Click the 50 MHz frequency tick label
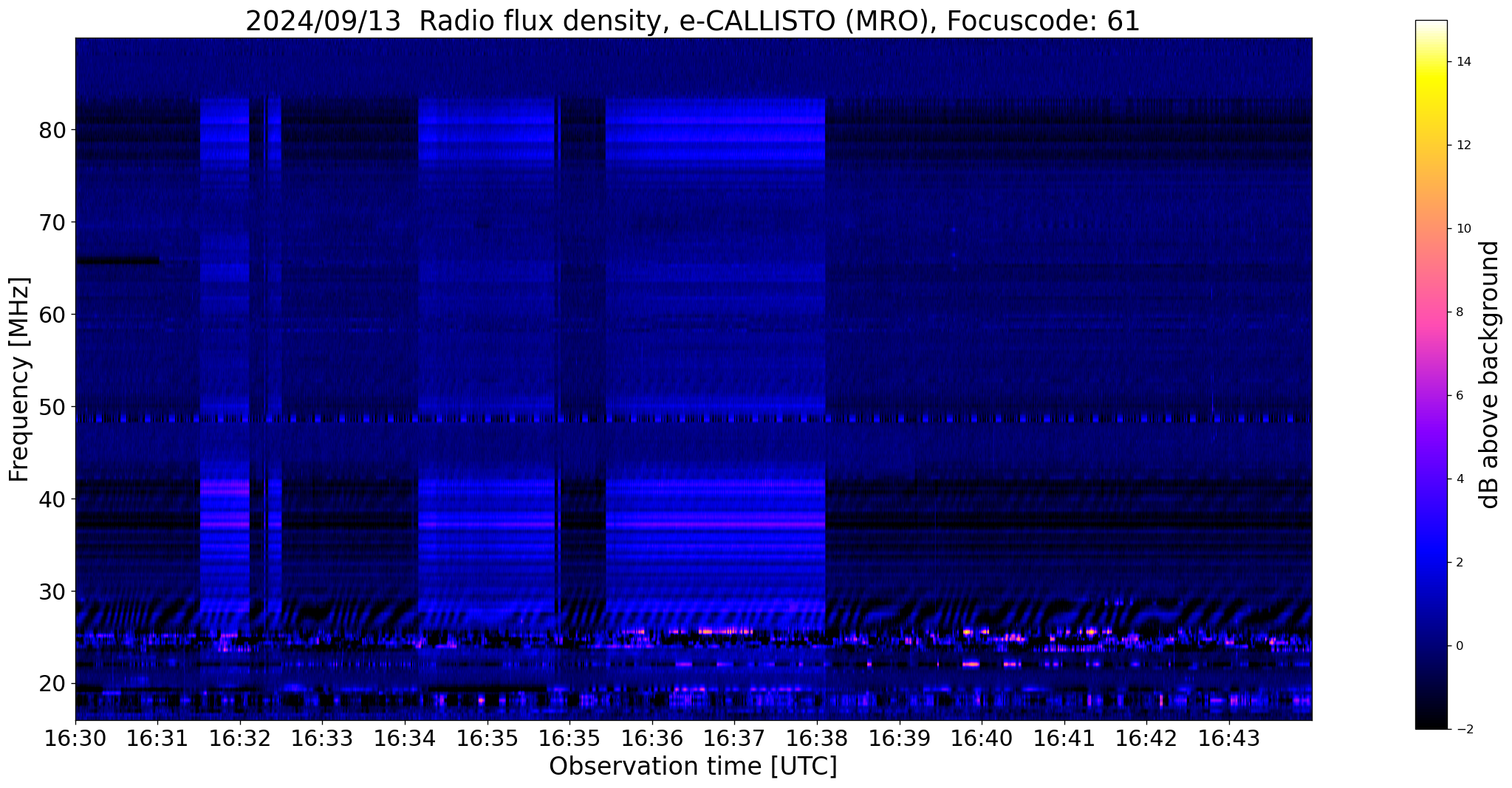Viewport: 1512px width, 788px height. pyautogui.click(x=52, y=407)
